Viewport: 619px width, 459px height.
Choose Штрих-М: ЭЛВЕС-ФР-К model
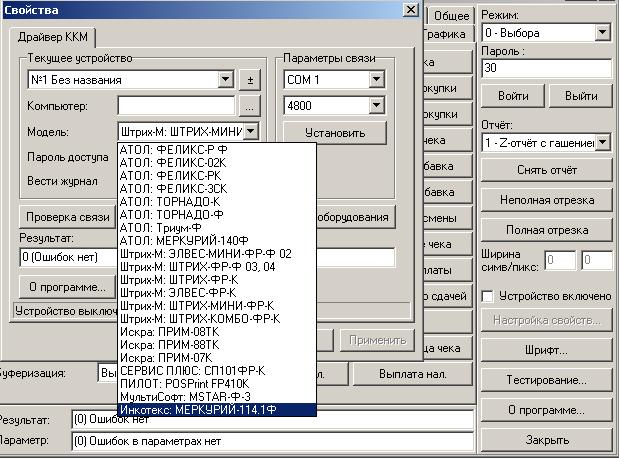(x=217, y=293)
